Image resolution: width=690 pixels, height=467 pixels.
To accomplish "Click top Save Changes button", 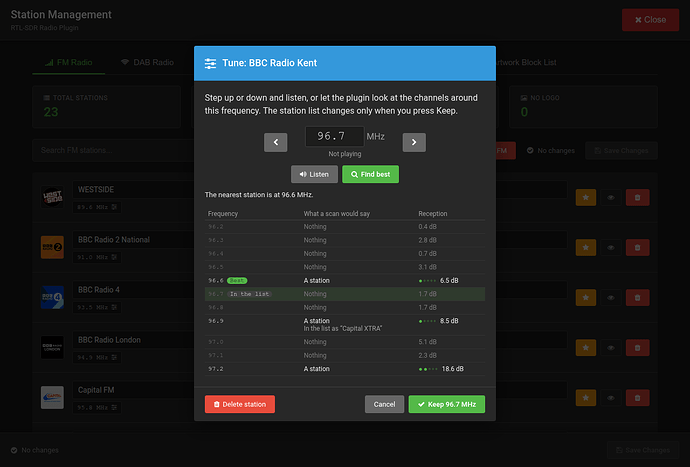I will coord(621,151).
